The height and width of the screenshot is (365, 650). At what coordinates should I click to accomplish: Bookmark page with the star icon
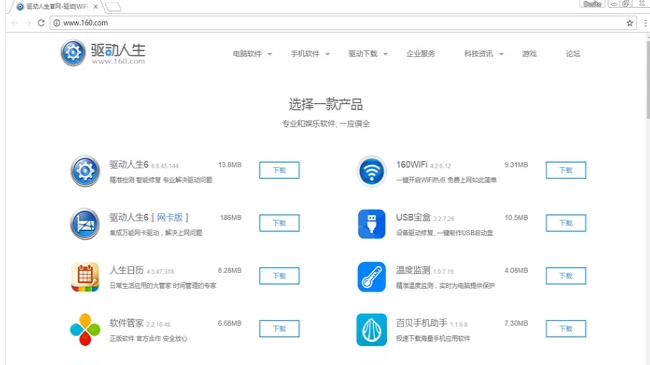click(630, 23)
